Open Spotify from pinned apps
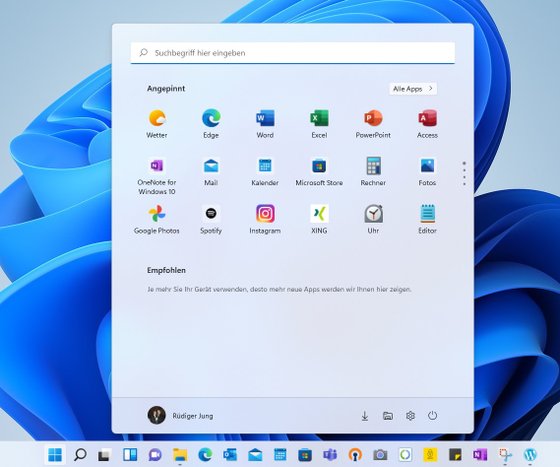This screenshot has width=560, height=467. (211, 219)
